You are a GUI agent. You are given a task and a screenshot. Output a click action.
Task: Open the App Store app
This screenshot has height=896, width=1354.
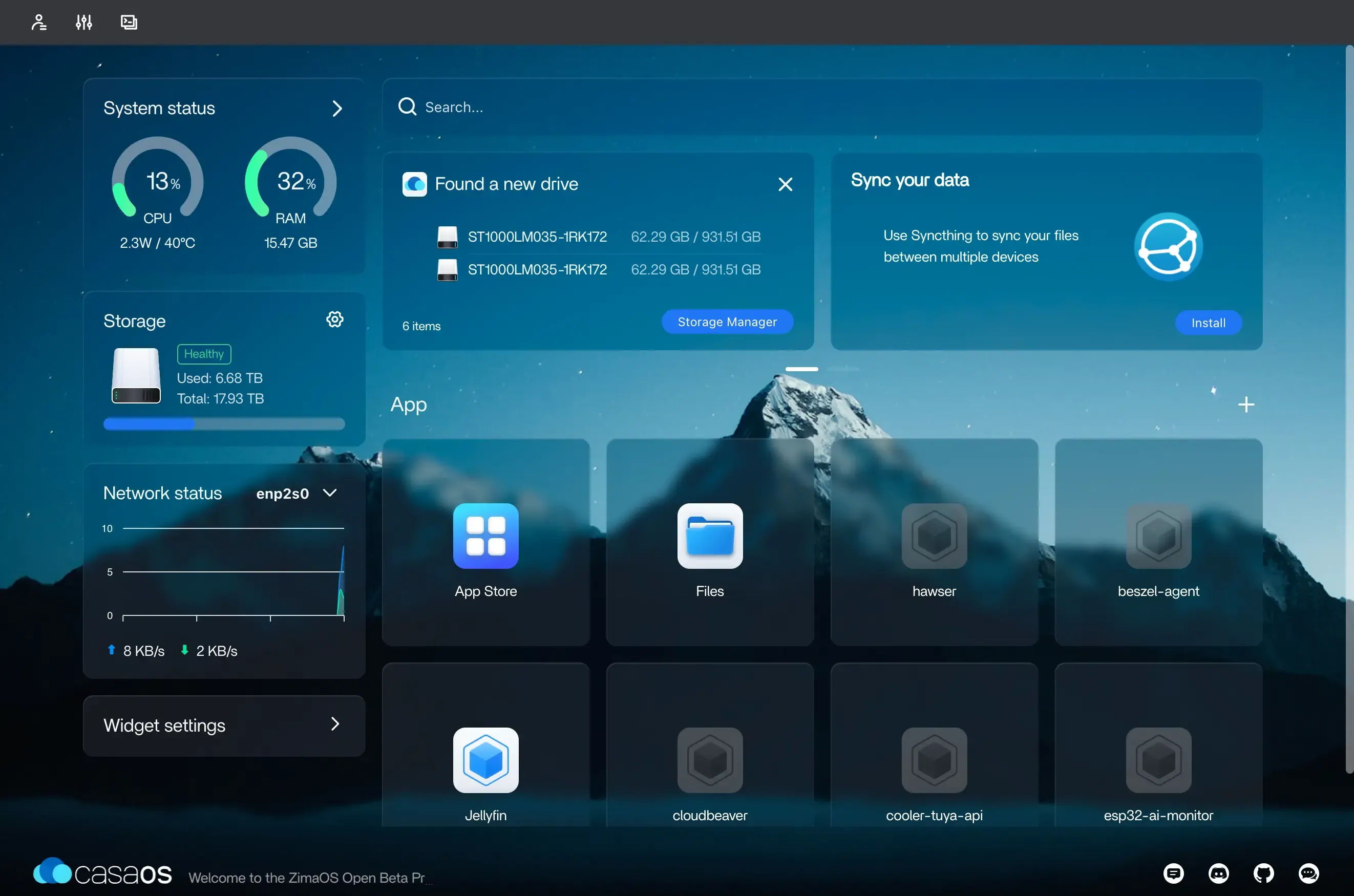[x=486, y=536]
